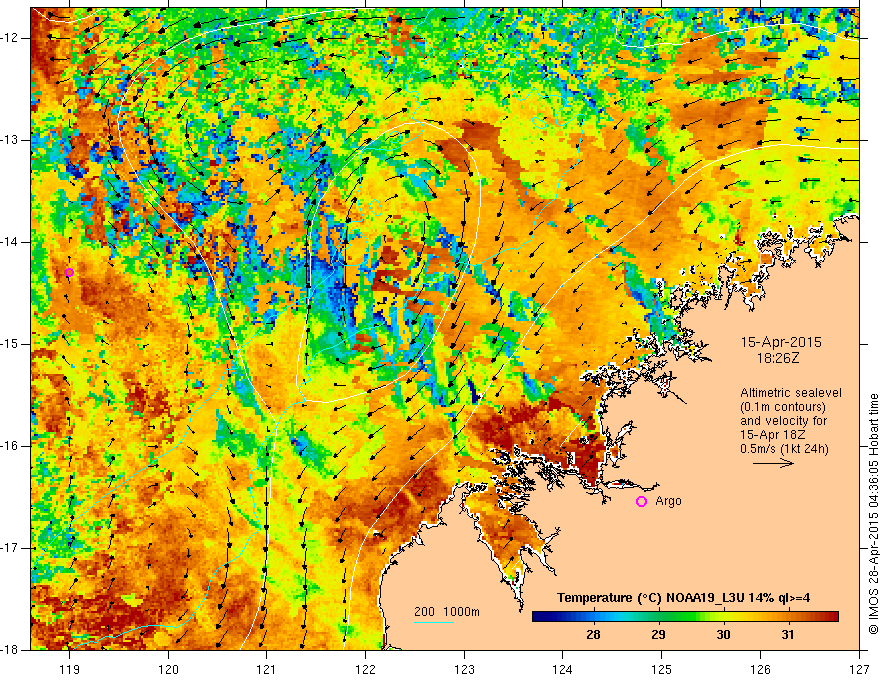Click the colorbar tick label 29
Image resolution: width=880 pixels, height=680 pixels.
[x=658, y=635]
